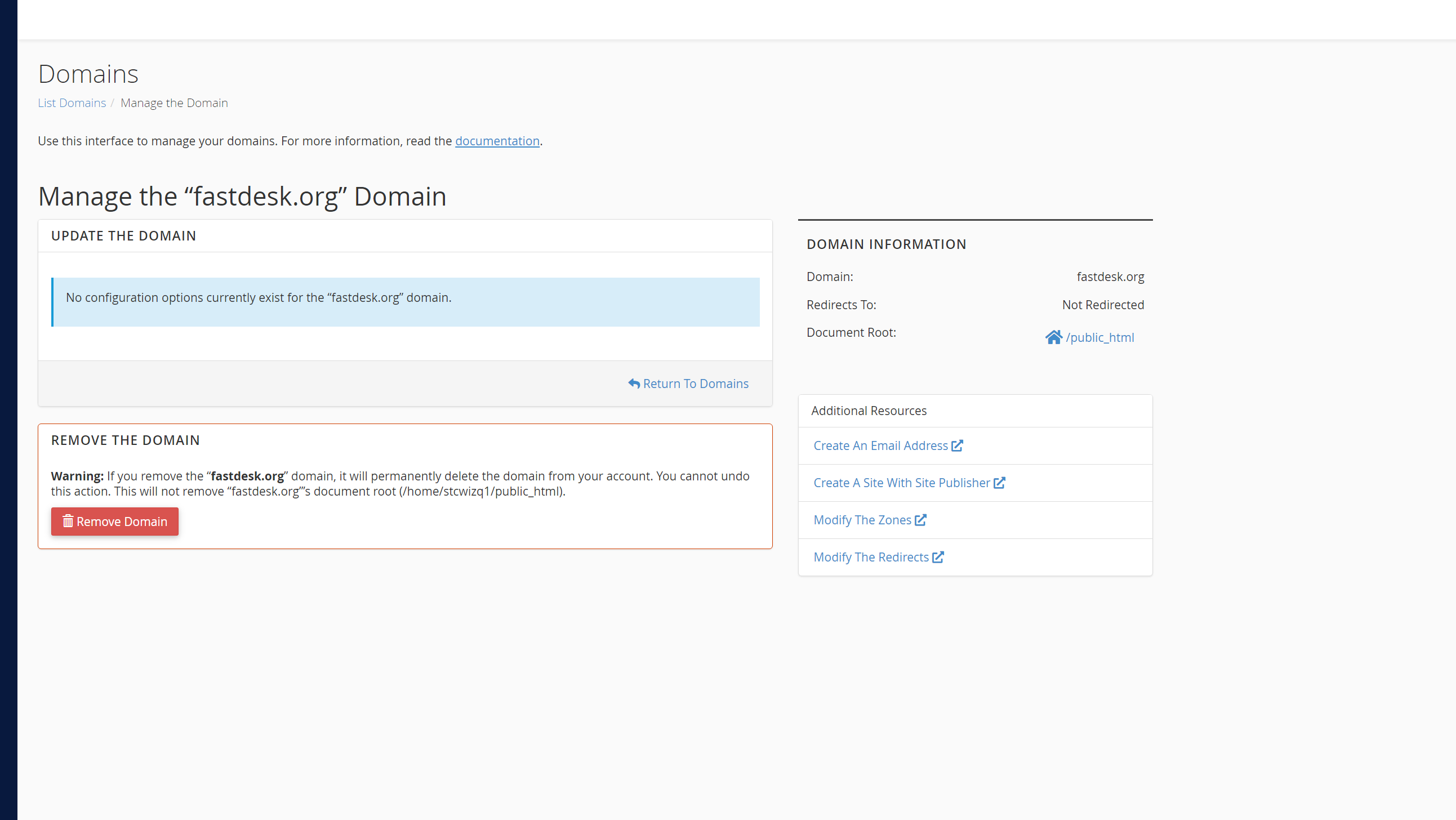Click the return arrow icon near Return To Domains

click(x=634, y=383)
